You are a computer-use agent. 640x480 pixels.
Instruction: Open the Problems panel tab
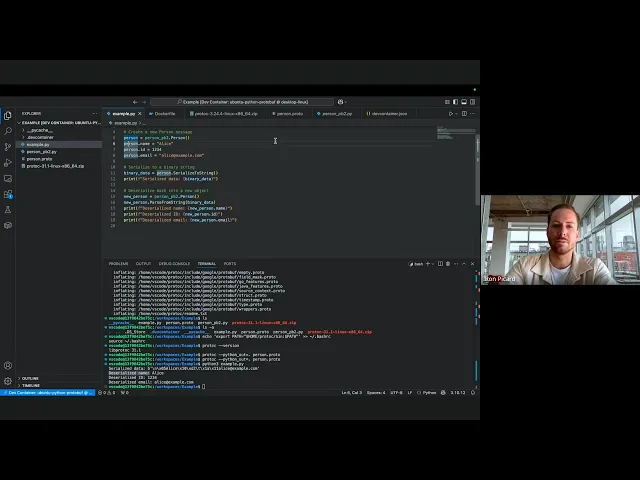[x=118, y=264]
